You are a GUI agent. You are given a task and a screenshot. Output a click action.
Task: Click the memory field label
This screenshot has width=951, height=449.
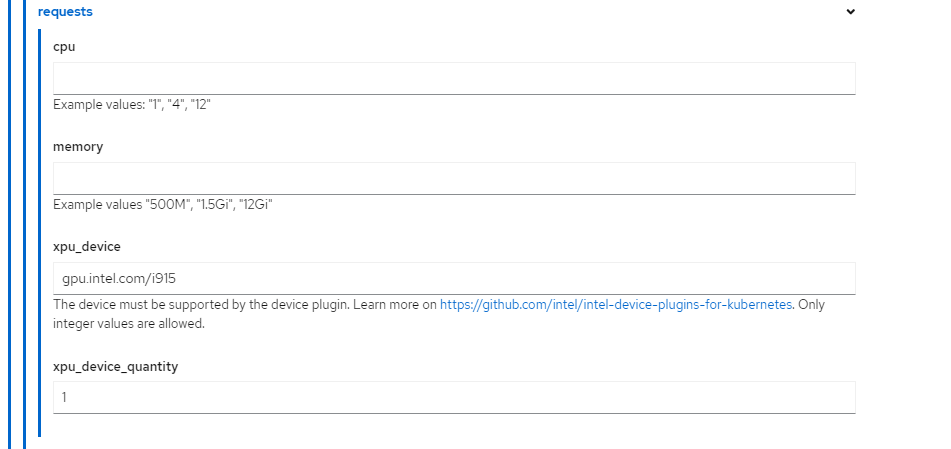[78, 146]
